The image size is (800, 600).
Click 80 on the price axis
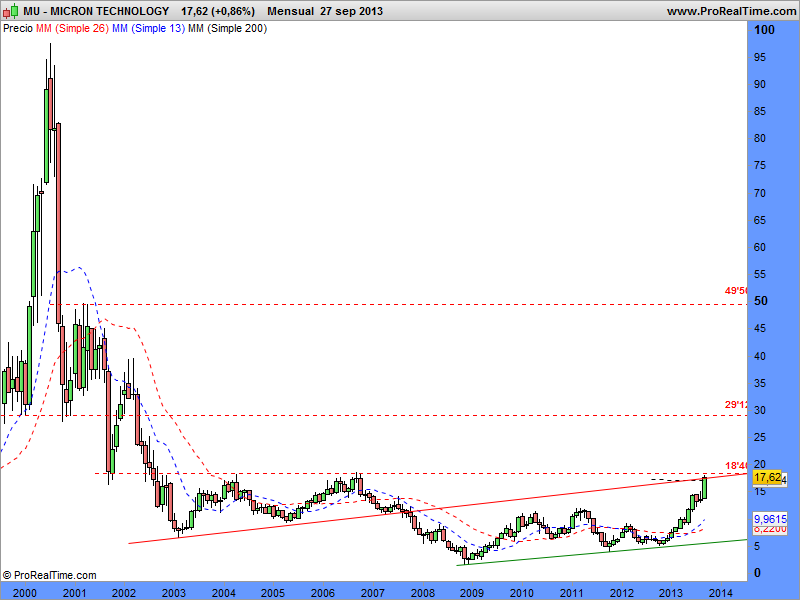click(x=760, y=138)
